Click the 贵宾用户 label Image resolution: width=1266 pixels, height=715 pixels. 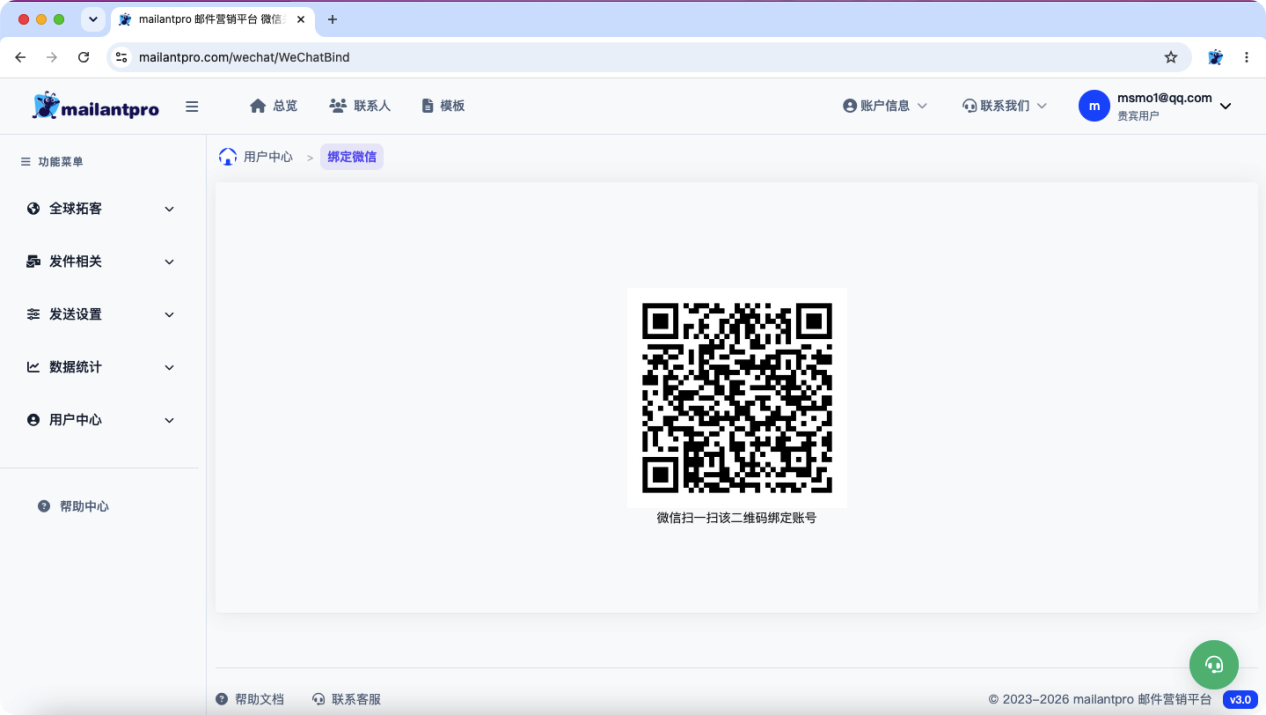pyautogui.click(x=1138, y=116)
